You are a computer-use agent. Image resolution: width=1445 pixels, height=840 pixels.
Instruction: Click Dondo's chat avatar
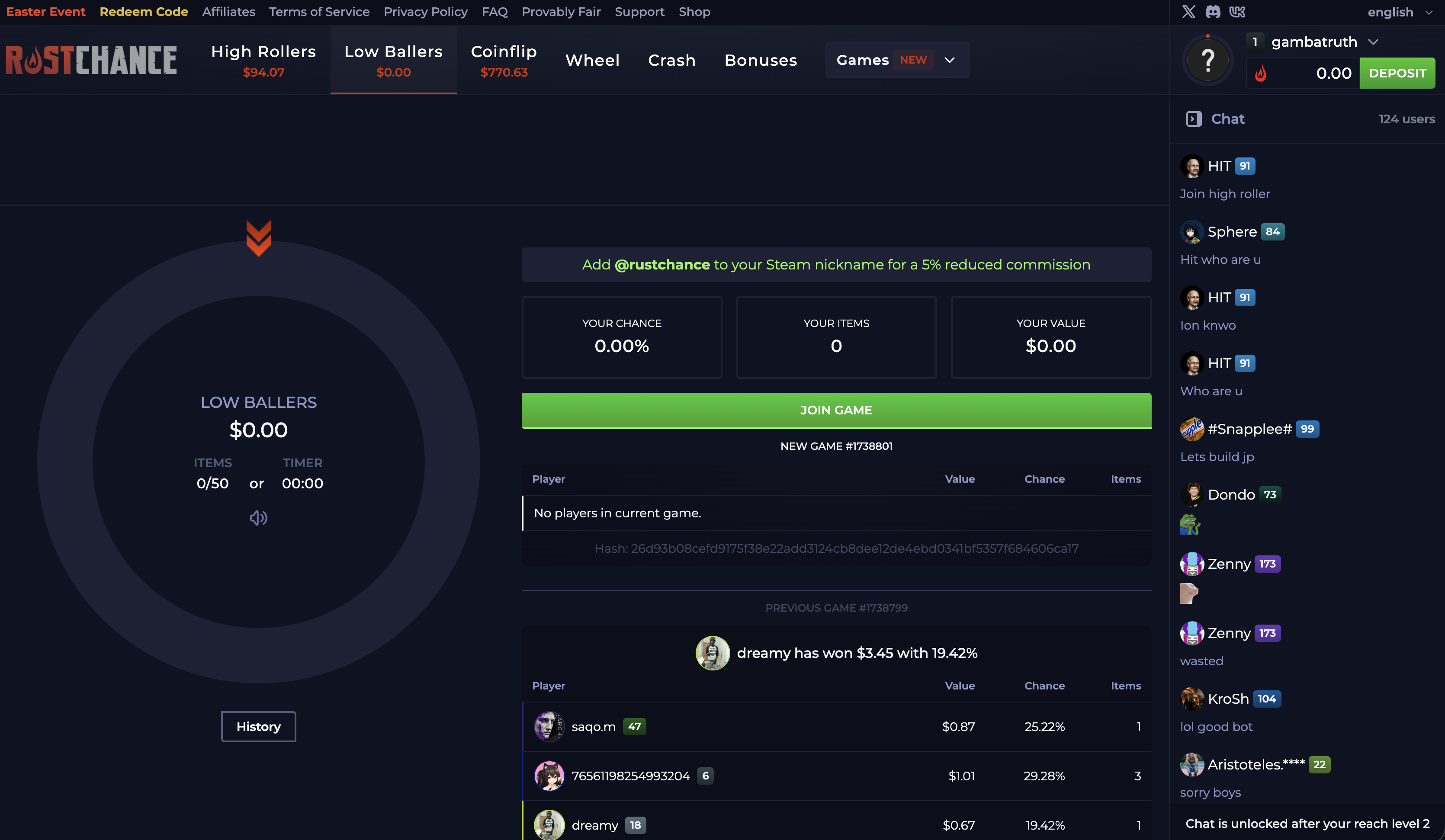(x=1192, y=494)
